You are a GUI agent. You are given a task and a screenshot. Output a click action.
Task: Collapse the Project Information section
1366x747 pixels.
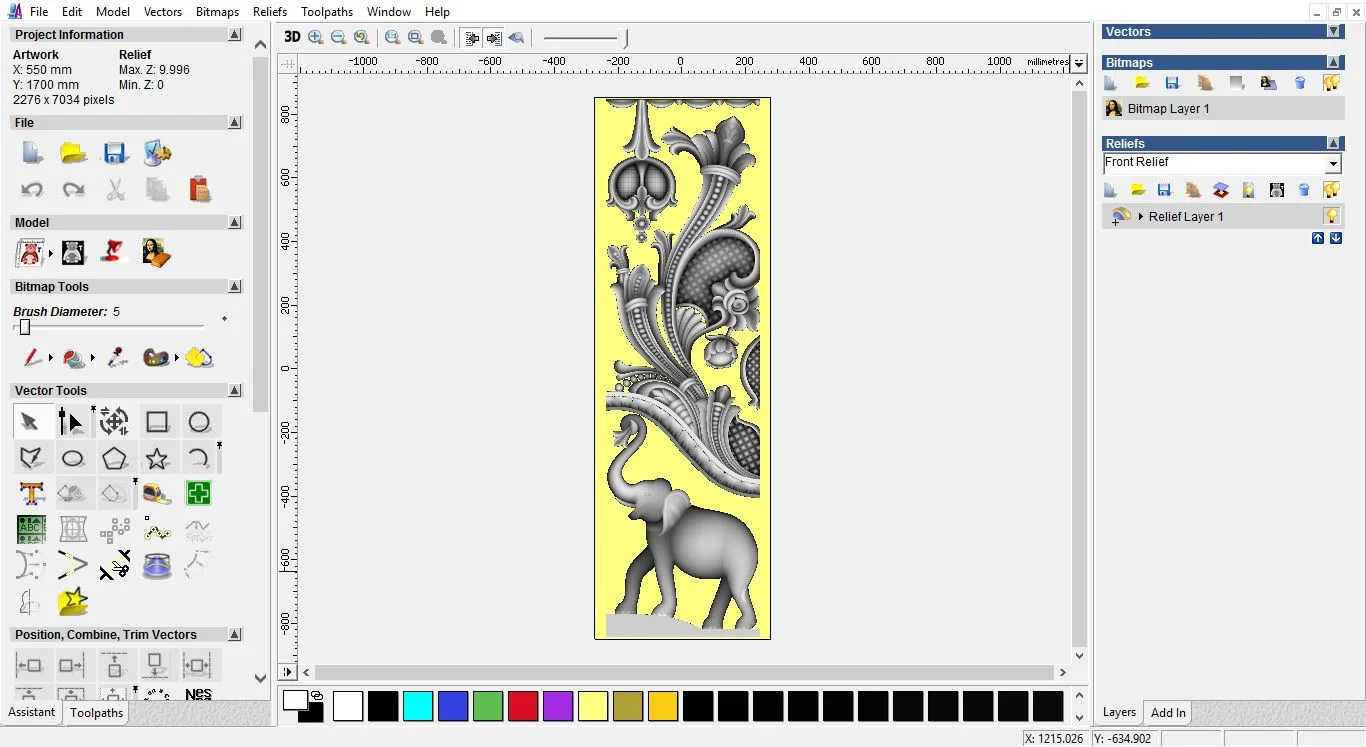234,35
